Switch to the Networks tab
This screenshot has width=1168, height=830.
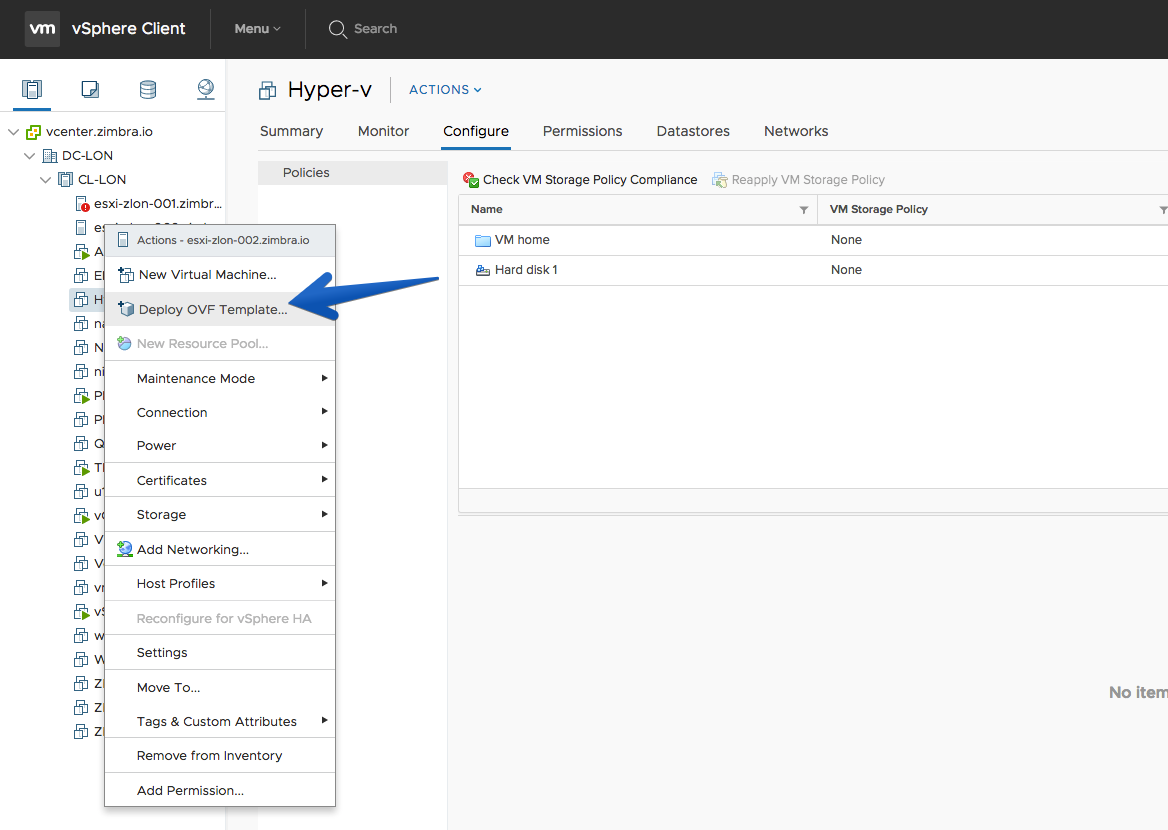(796, 131)
